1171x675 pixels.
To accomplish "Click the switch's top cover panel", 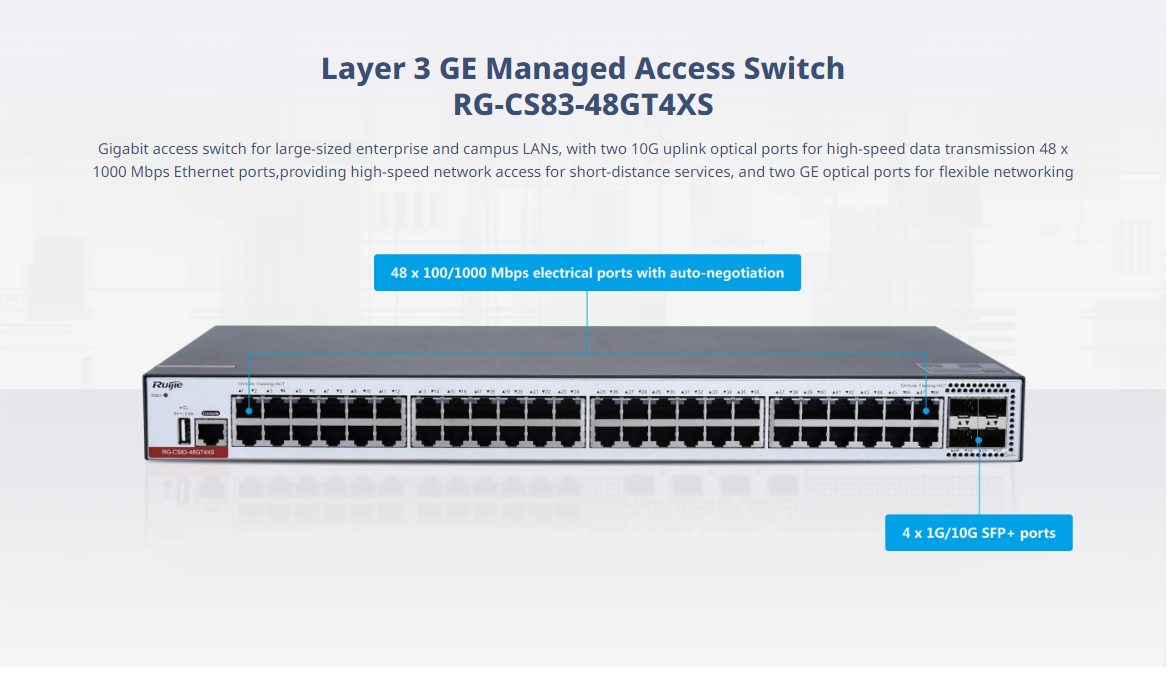I will coord(583,351).
